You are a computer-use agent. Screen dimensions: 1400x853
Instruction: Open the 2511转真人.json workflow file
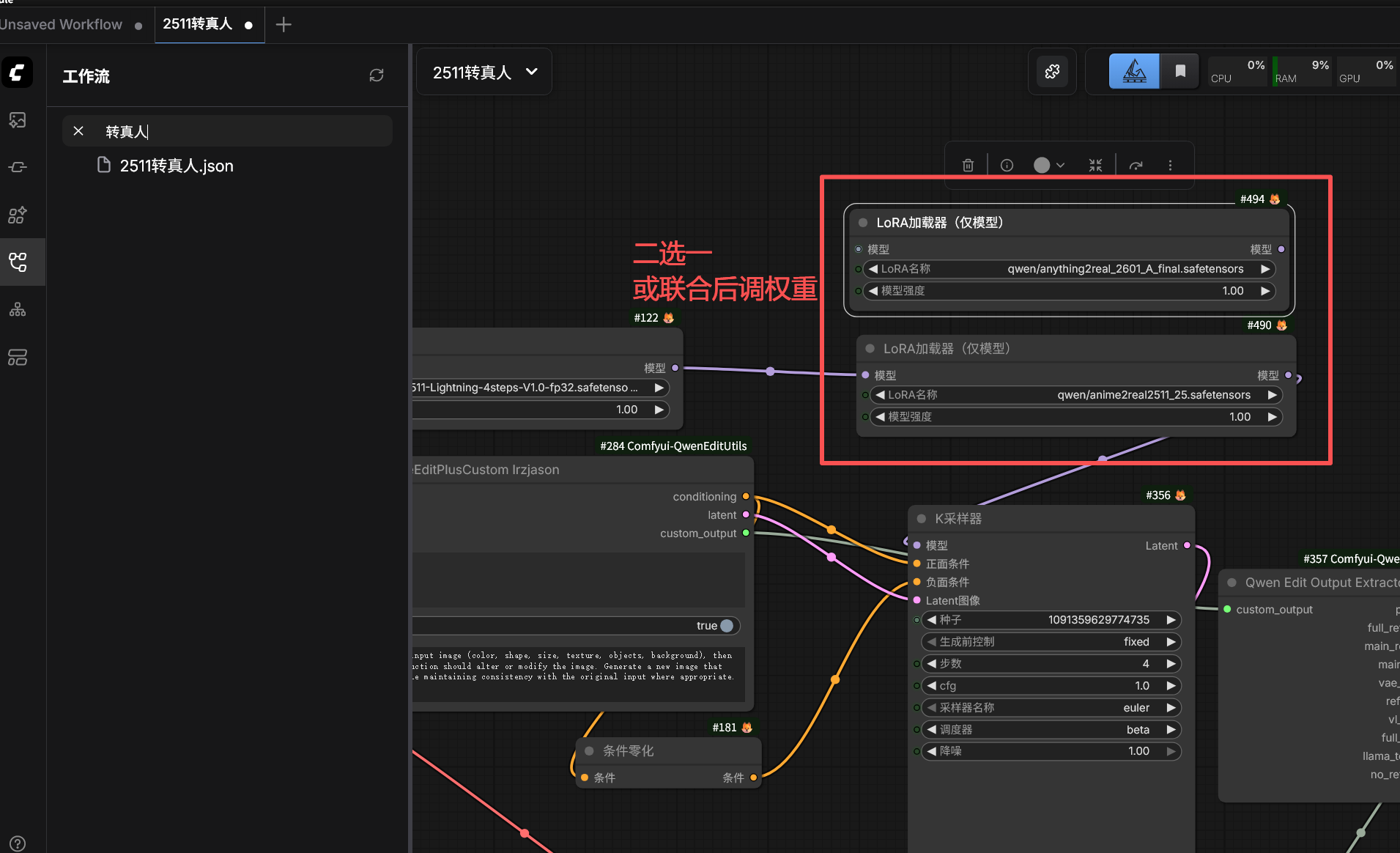point(177,166)
